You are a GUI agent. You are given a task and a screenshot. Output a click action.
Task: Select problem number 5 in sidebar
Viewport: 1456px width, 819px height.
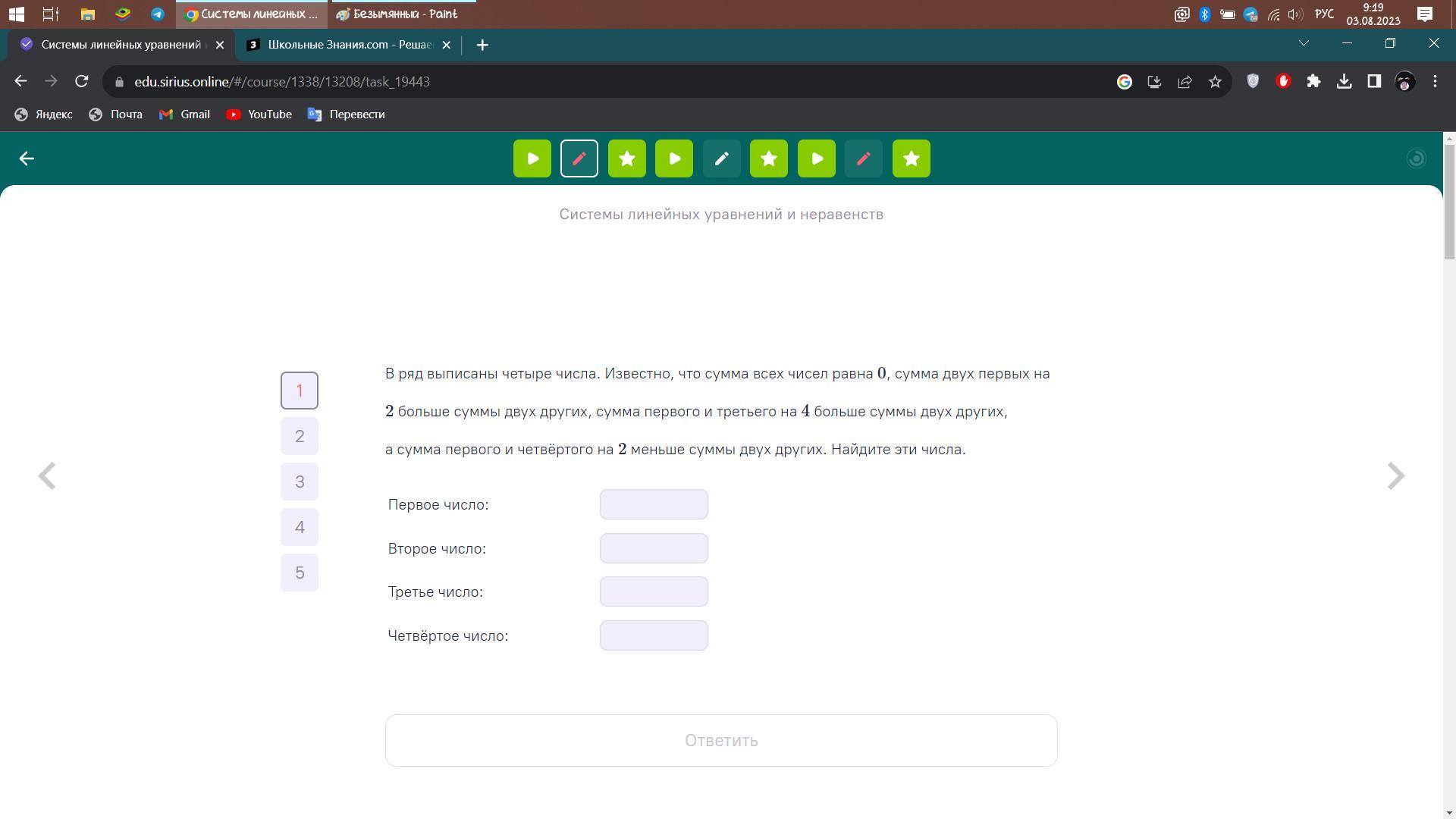coord(300,573)
